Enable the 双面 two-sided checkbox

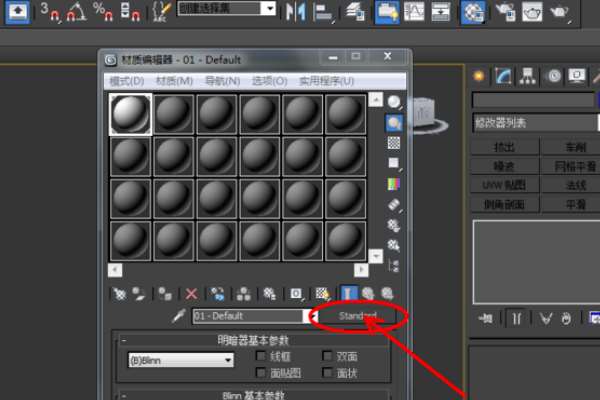pos(327,356)
